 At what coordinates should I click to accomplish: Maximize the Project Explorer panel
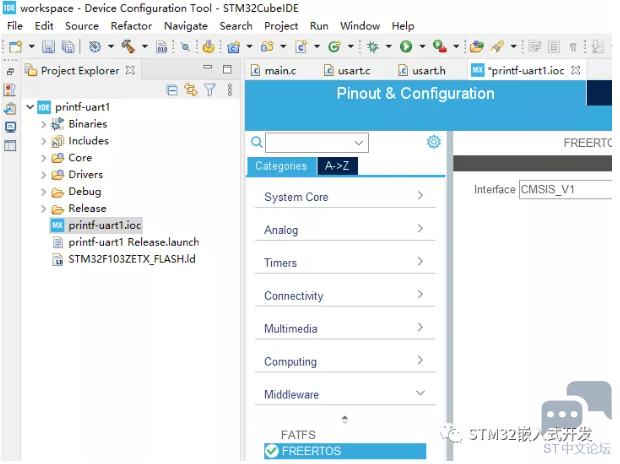point(227,69)
